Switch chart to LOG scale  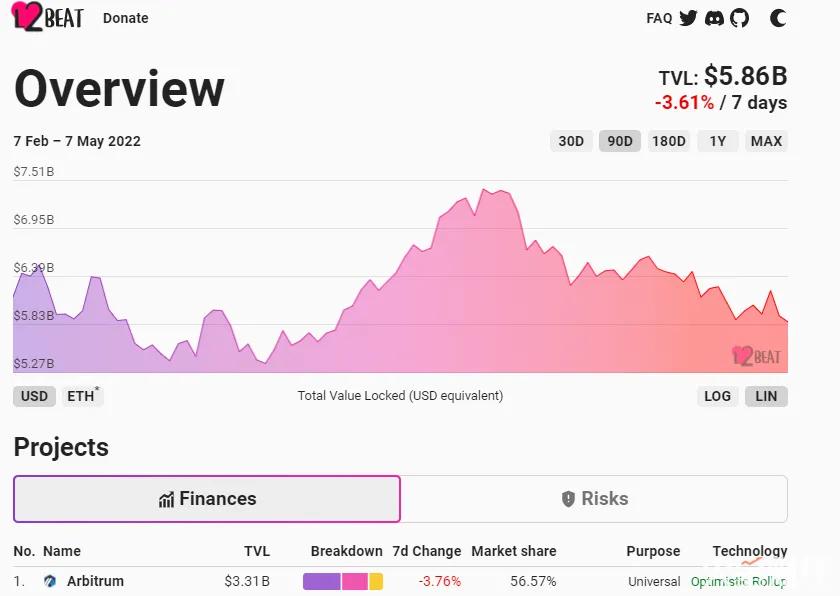(x=717, y=396)
